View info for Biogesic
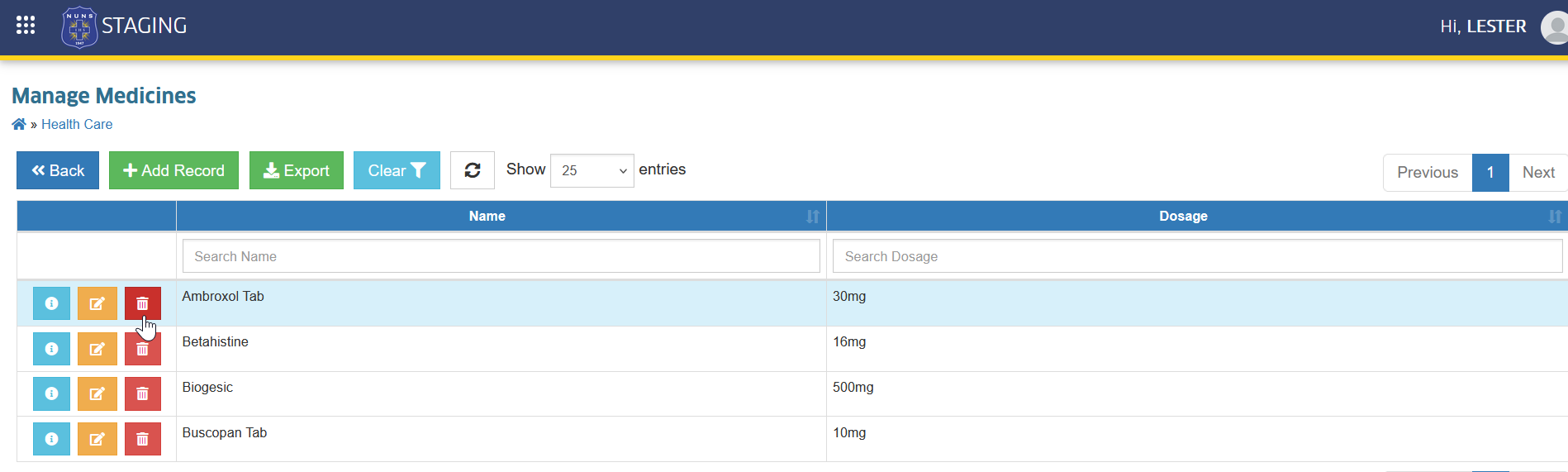 pyautogui.click(x=51, y=393)
